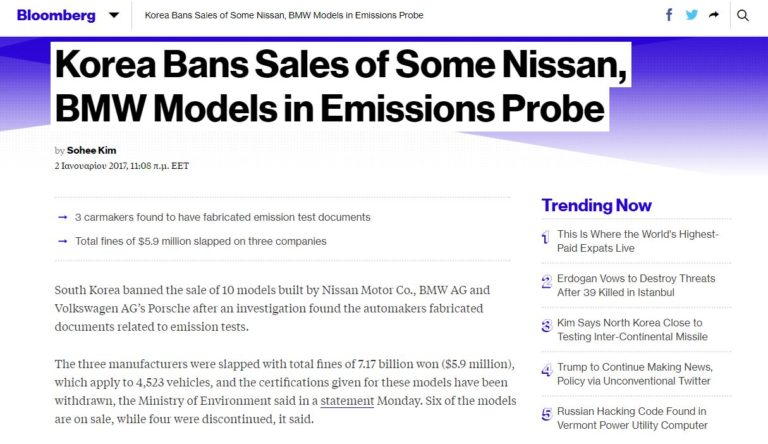This screenshot has height=444, width=768.
Task: Click the Bloomberg logo
Action: click(x=56, y=15)
